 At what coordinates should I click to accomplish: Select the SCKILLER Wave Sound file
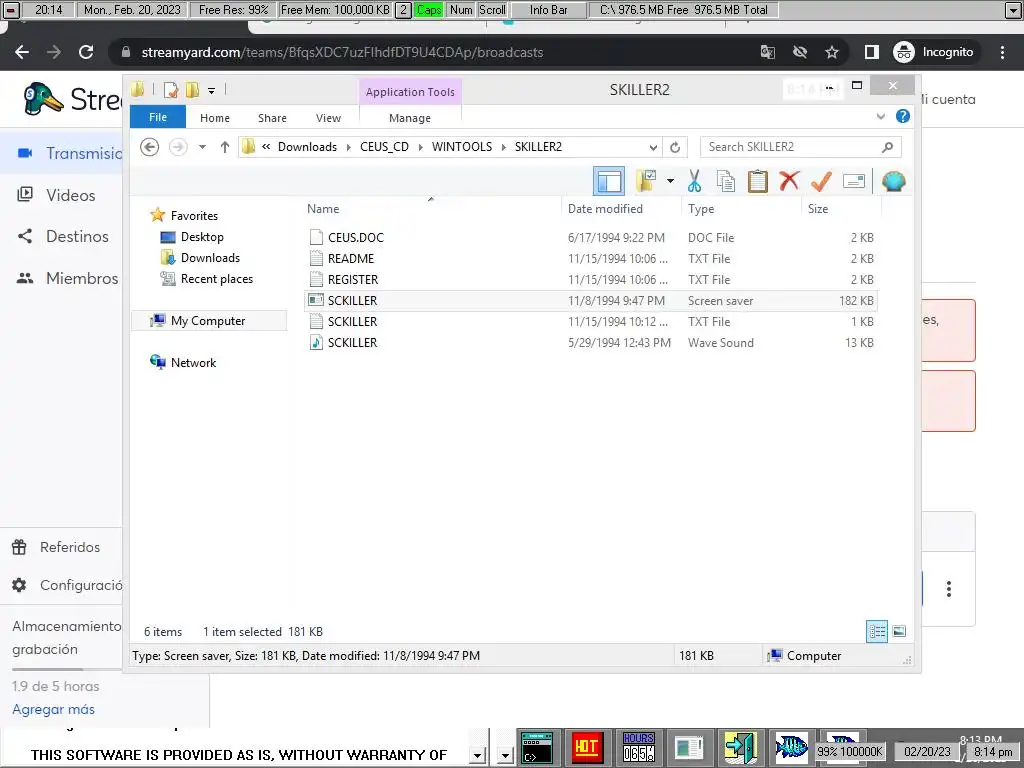point(591,342)
